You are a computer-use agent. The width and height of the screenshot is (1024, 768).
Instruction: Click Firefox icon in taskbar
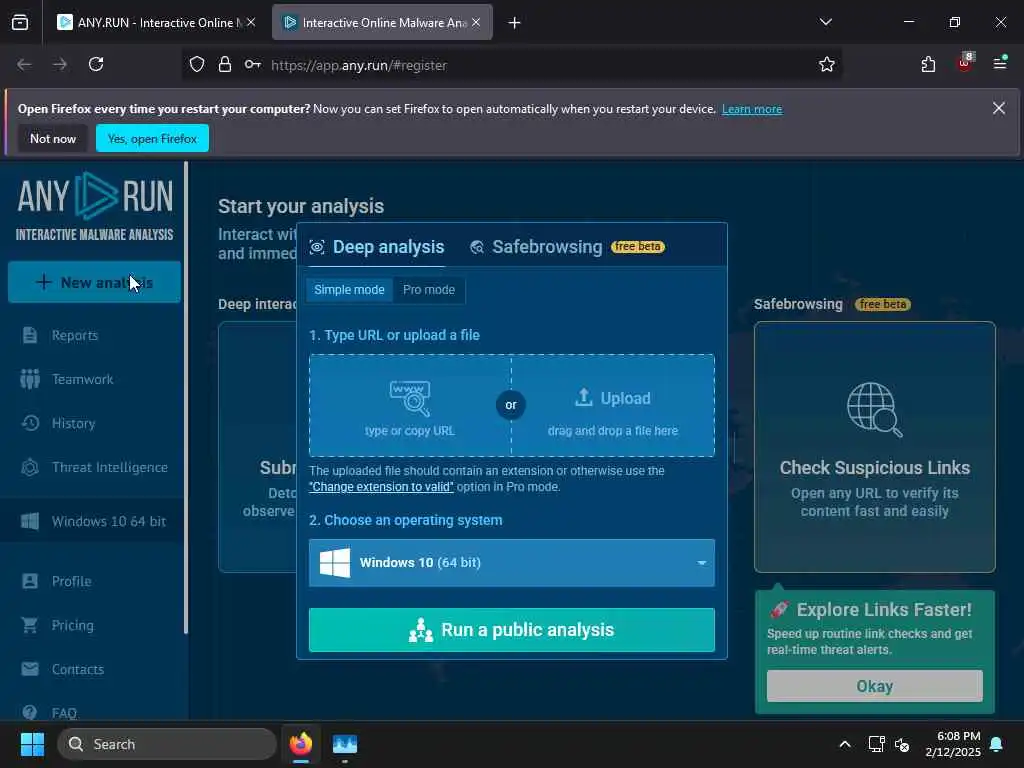(301, 744)
